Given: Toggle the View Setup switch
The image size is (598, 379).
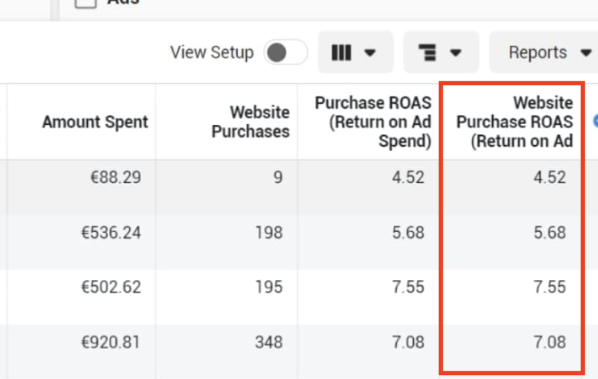Looking at the screenshot, I should 286,52.
